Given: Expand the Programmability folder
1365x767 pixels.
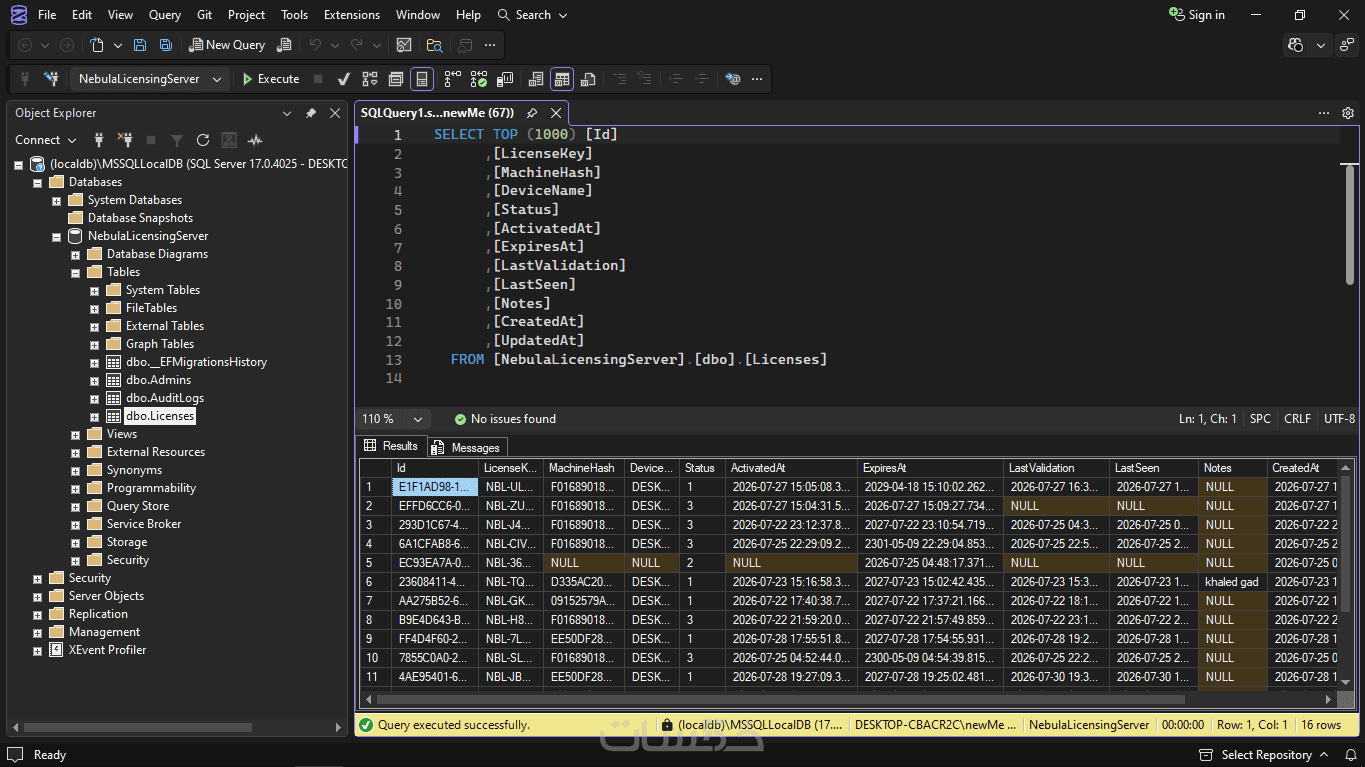Looking at the screenshot, I should tap(76, 488).
